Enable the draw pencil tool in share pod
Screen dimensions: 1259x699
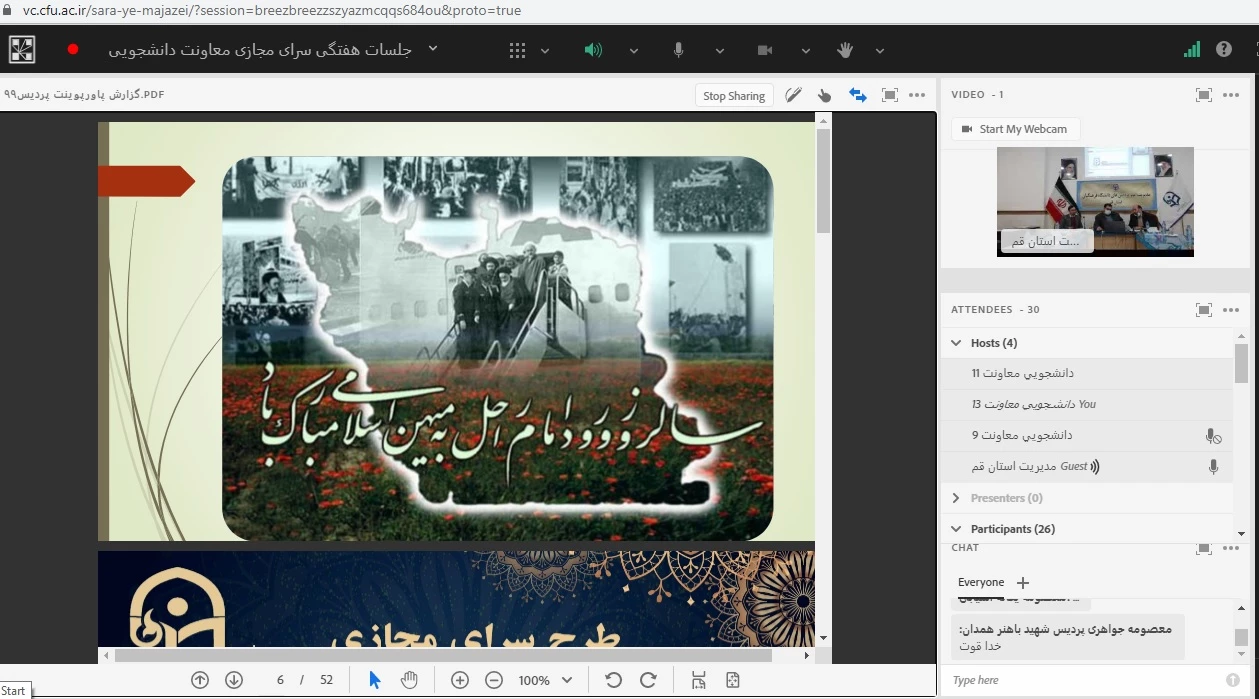click(793, 95)
